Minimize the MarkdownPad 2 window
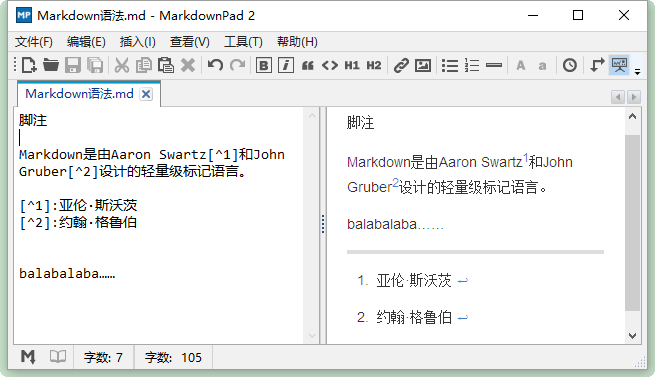The width and height of the screenshot is (655, 377). click(x=533, y=15)
